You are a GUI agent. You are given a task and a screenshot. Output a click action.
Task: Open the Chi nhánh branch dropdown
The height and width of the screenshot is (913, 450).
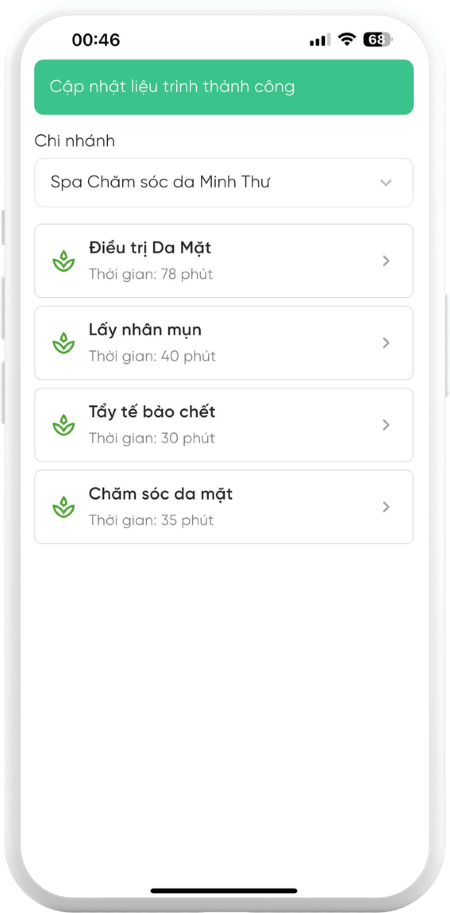[x=224, y=182]
